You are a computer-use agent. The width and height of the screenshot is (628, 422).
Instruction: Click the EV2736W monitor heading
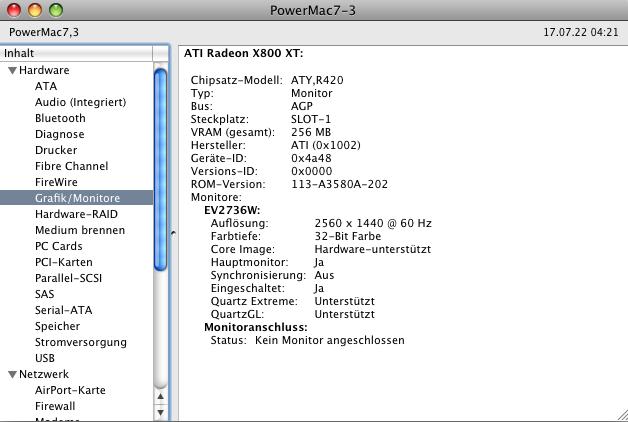click(x=232, y=210)
